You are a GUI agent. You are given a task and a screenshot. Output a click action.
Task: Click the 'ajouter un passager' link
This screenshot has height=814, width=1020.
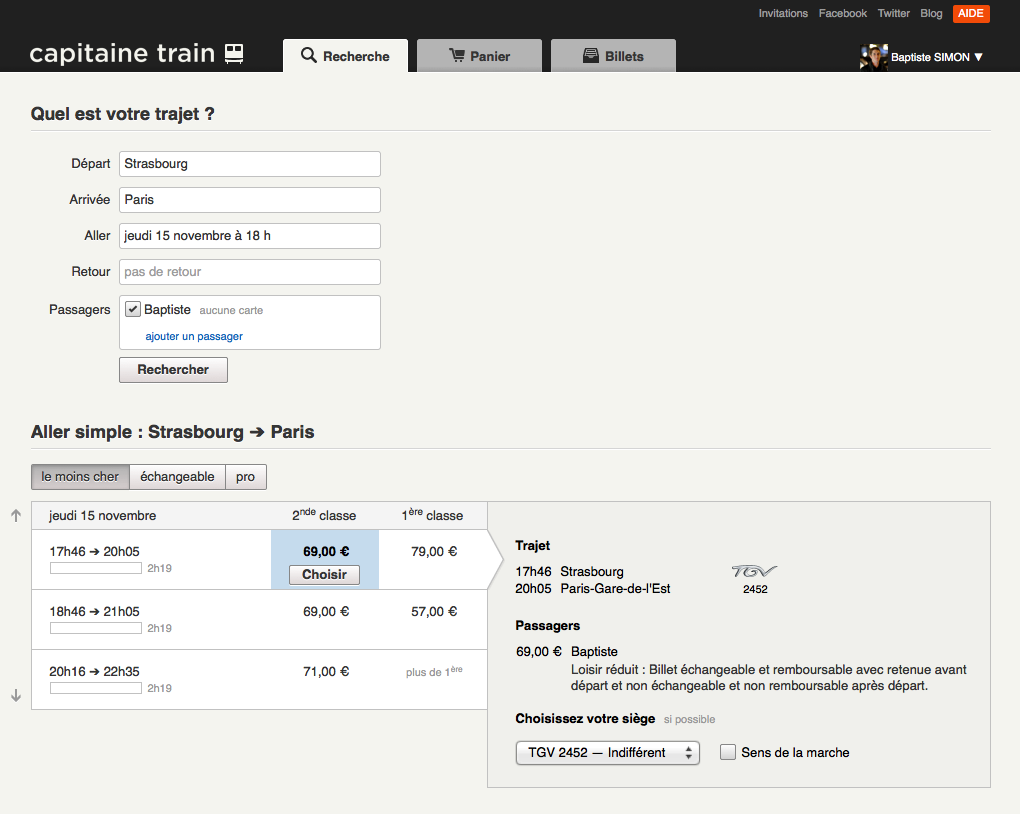tap(194, 336)
